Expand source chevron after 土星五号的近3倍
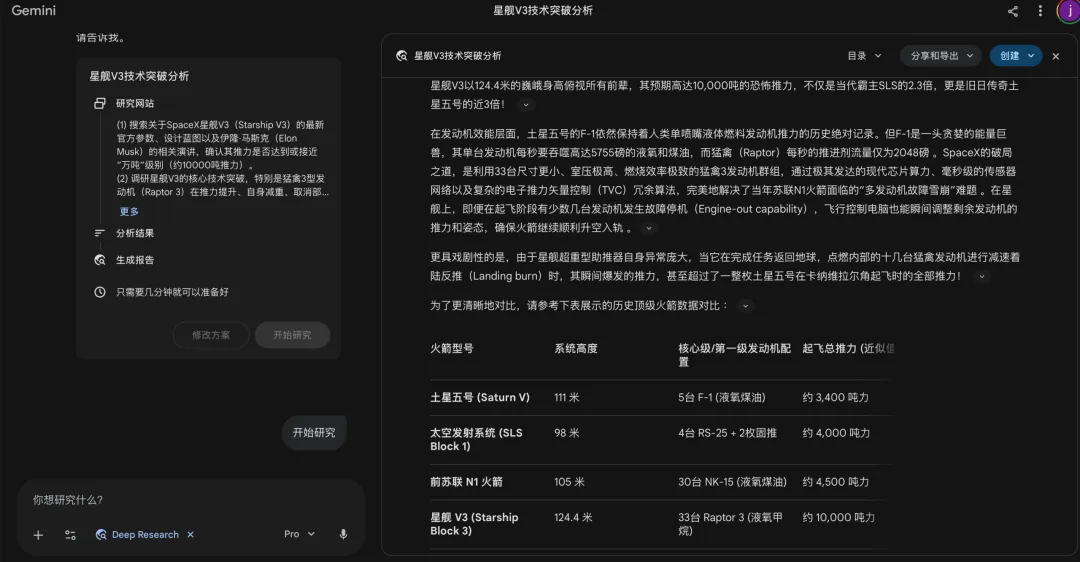This screenshot has width=1080, height=562. pos(526,105)
